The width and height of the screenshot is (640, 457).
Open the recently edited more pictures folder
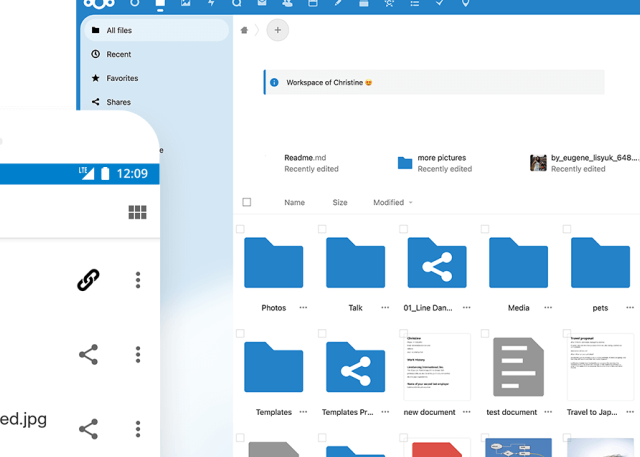click(435, 163)
